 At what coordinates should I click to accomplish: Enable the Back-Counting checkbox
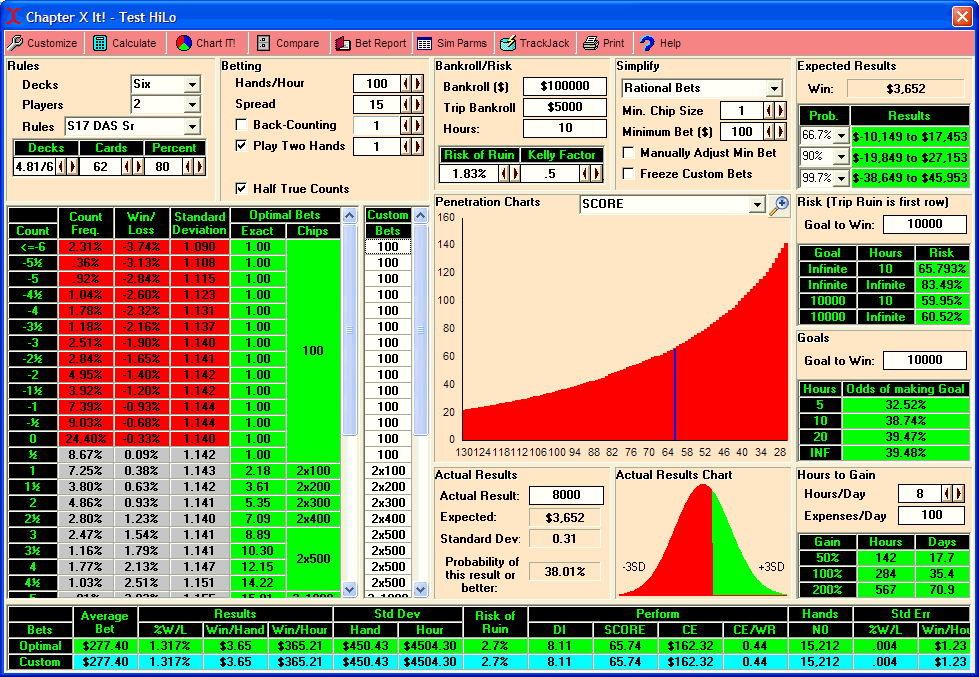pos(241,125)
